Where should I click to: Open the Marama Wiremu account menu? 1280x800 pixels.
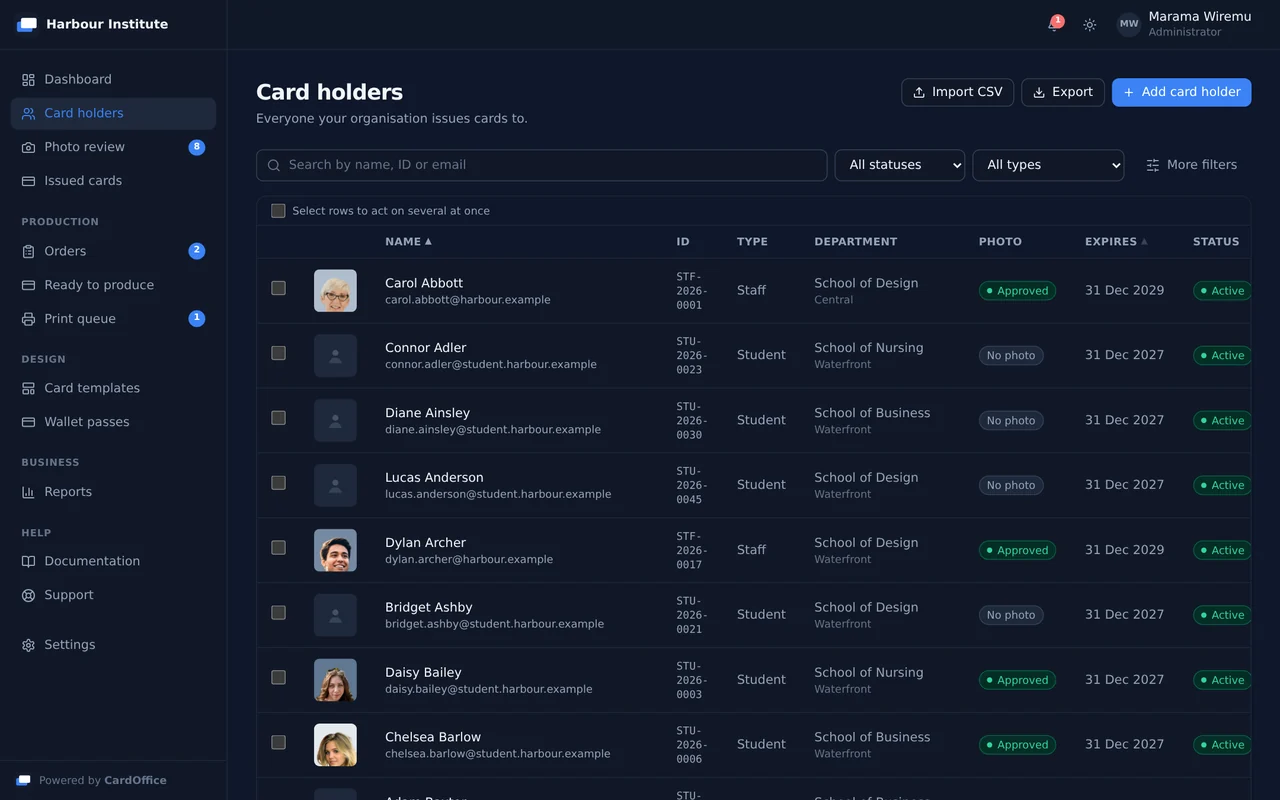tap(1184, 24)
